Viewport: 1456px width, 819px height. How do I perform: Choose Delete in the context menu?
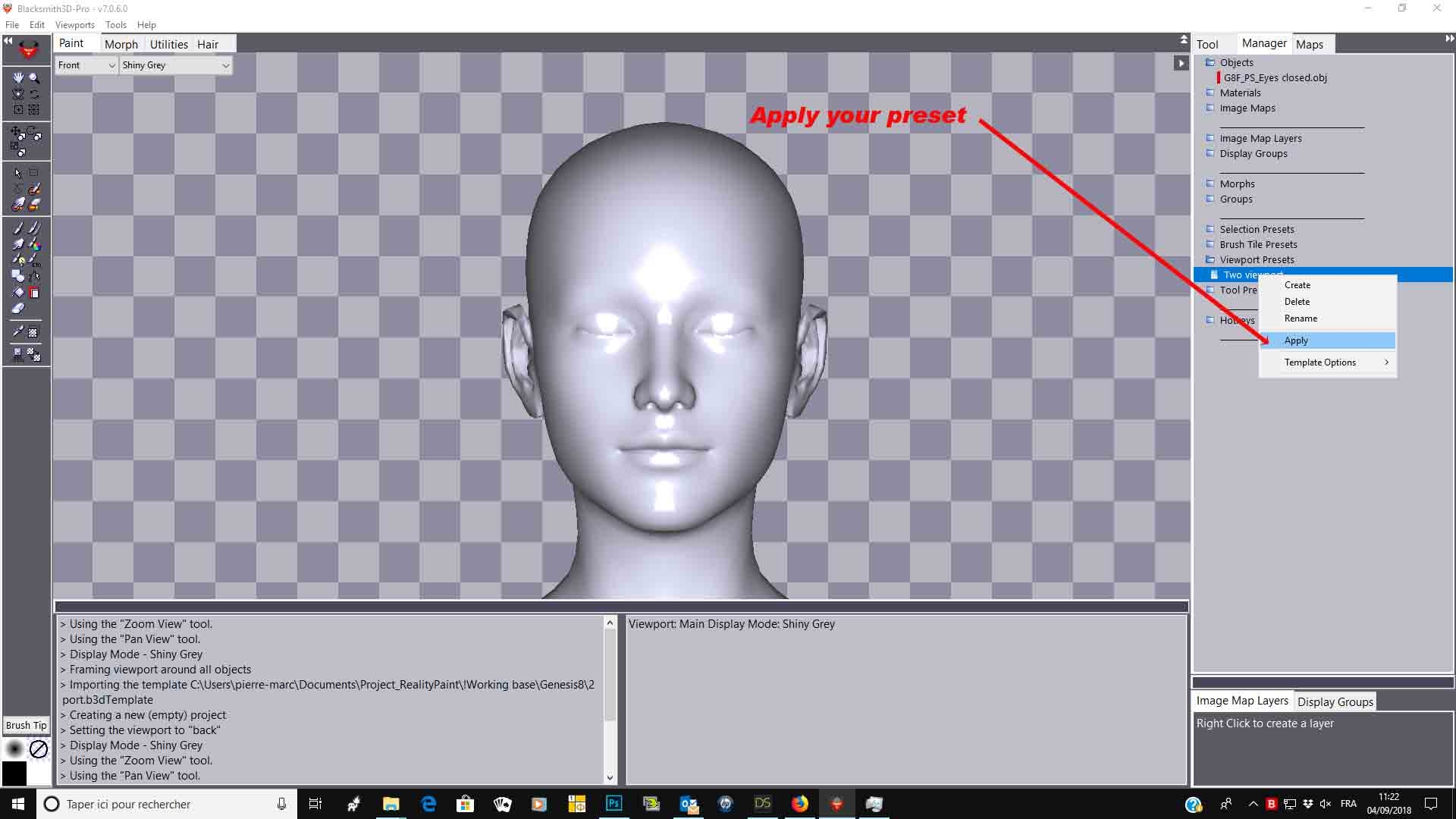click(x=1328, y=302)
